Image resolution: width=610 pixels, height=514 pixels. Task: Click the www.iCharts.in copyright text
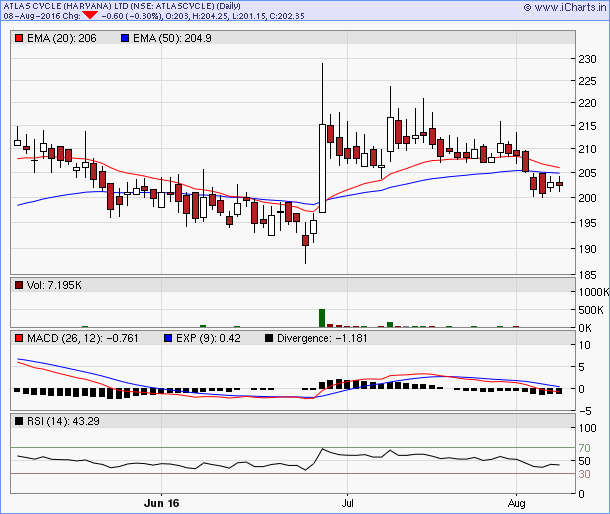point(565,7)
